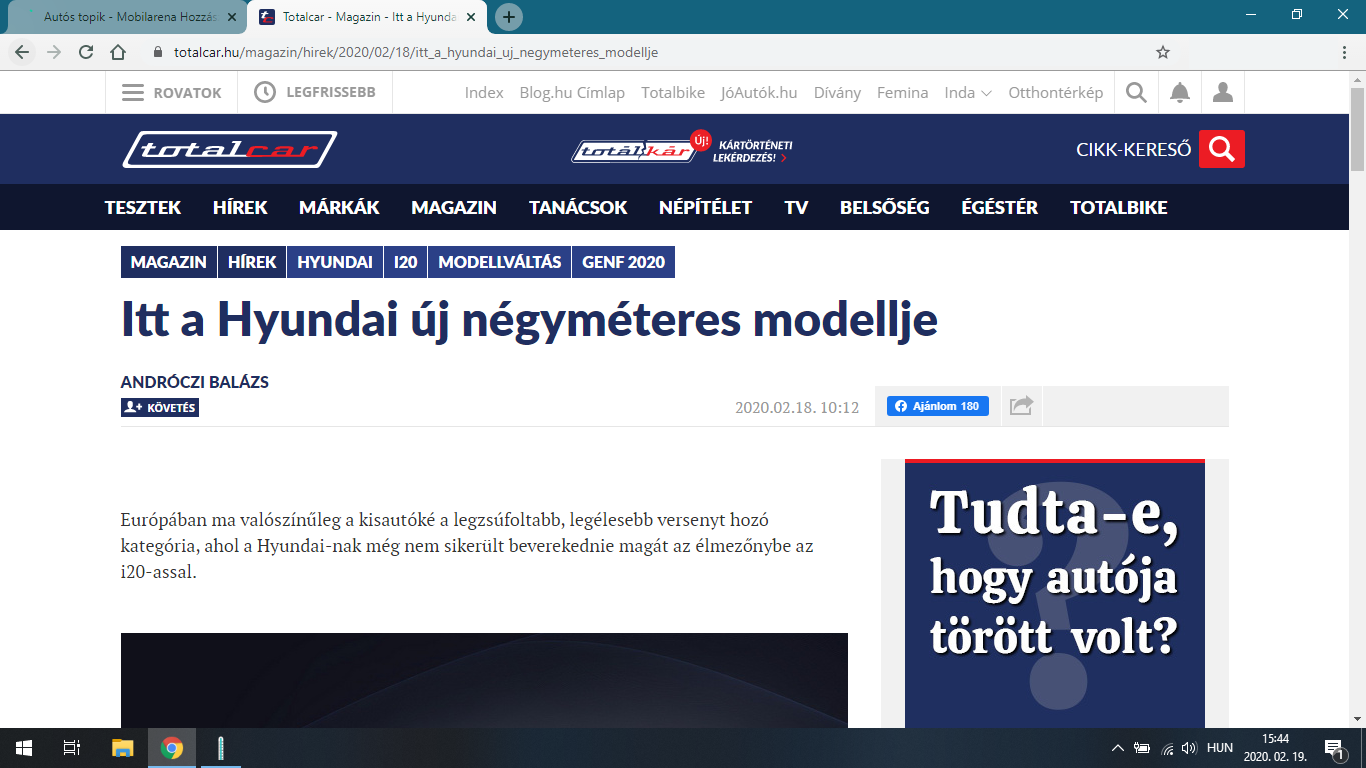The image size is (1366, 768).
Task: Open a new tab with the plus button
Action: (509, 17)
